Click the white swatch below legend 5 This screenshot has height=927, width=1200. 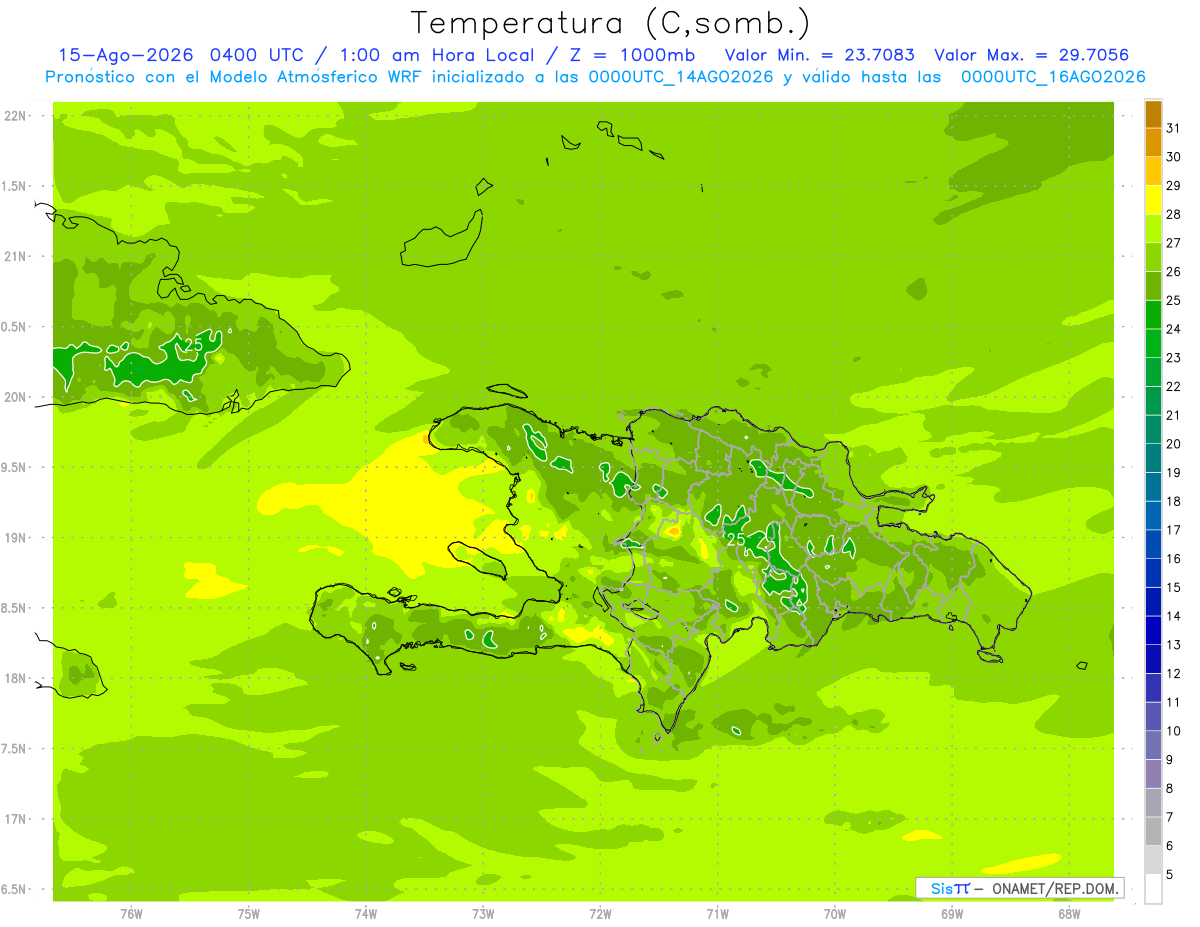click(1153, 888)
